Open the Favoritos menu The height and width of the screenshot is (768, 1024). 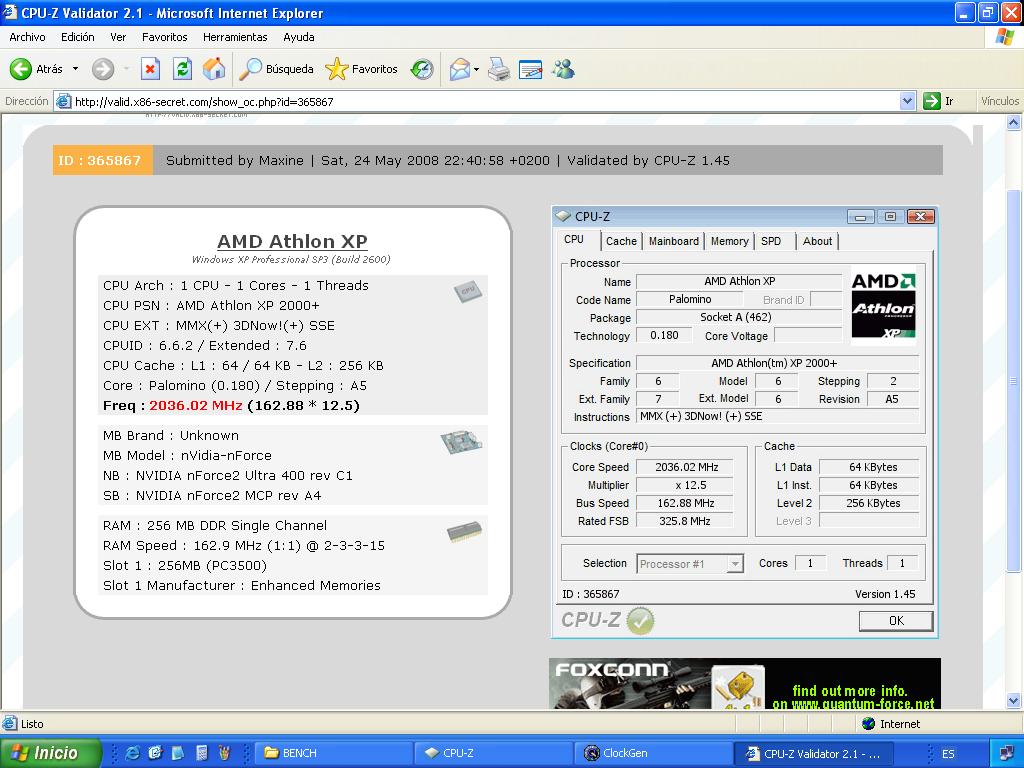[165, 37]
